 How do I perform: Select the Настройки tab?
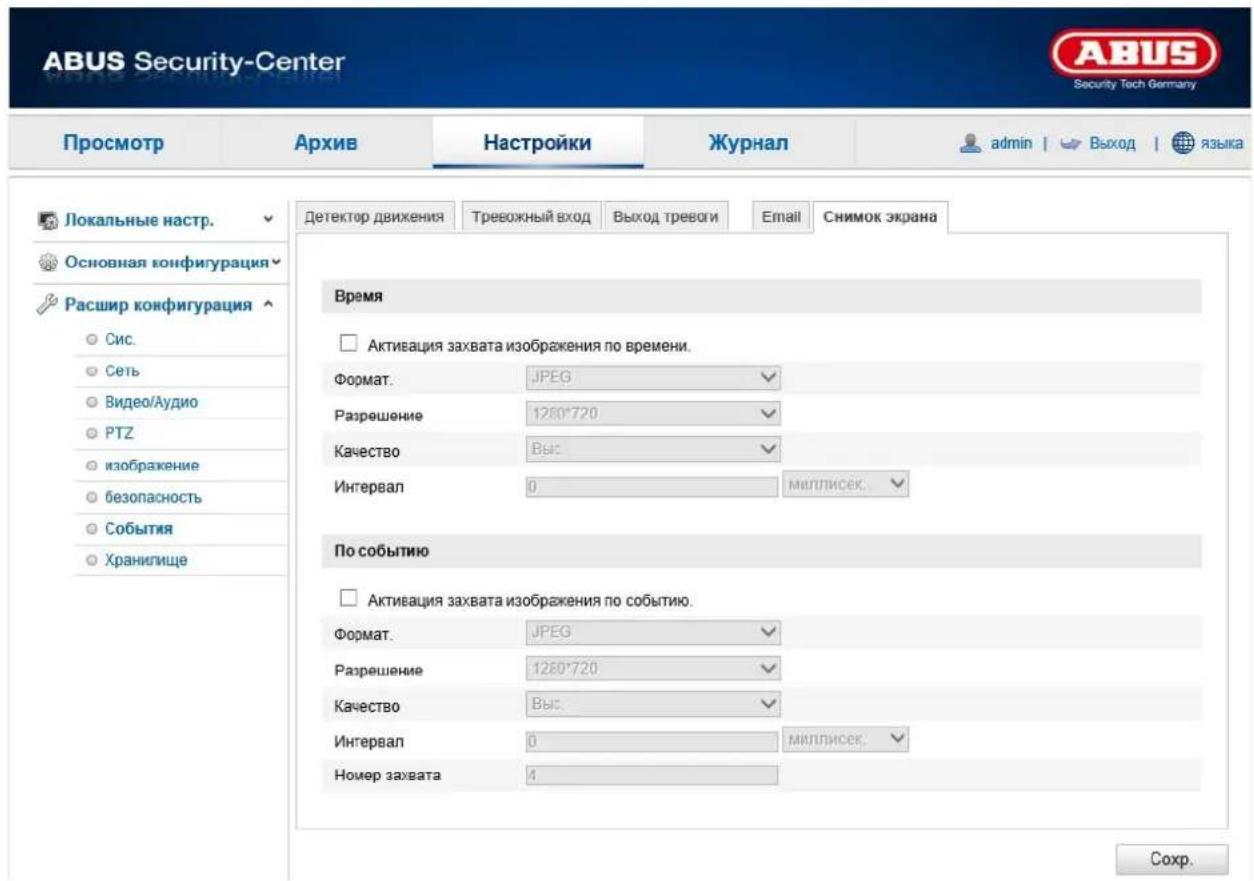537,144
